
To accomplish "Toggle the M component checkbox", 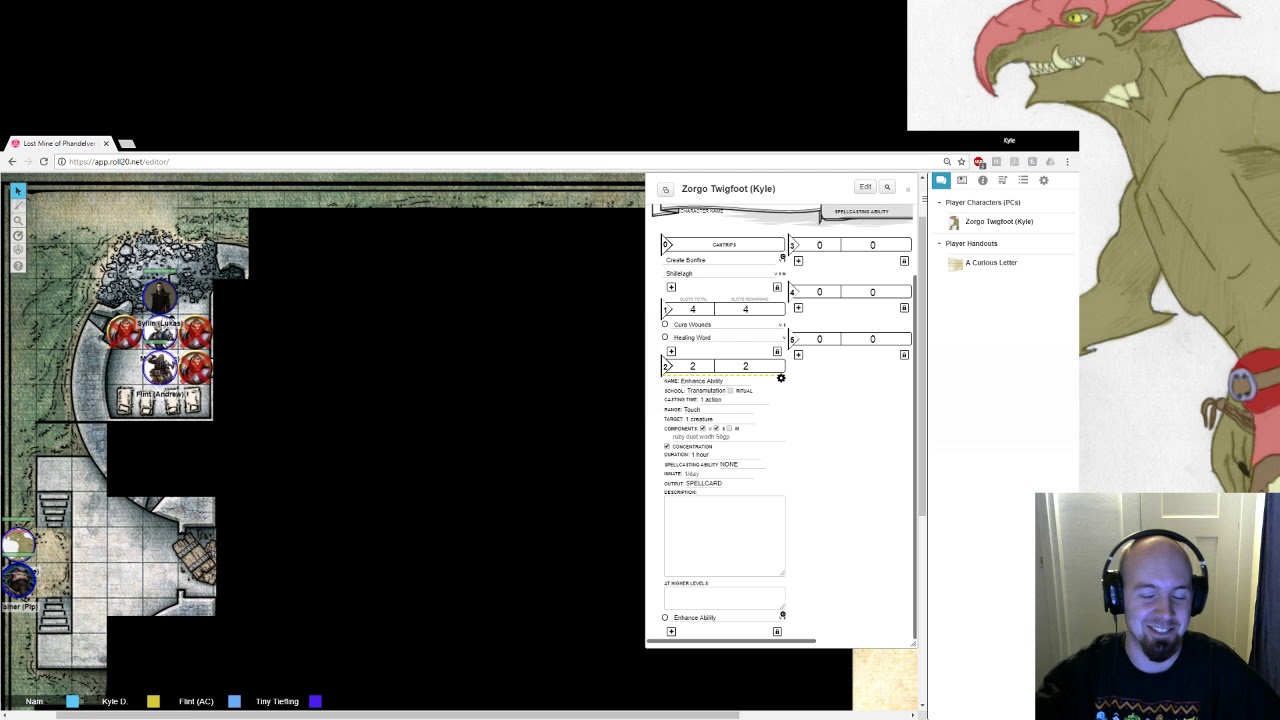I will (x=729, y=428).
